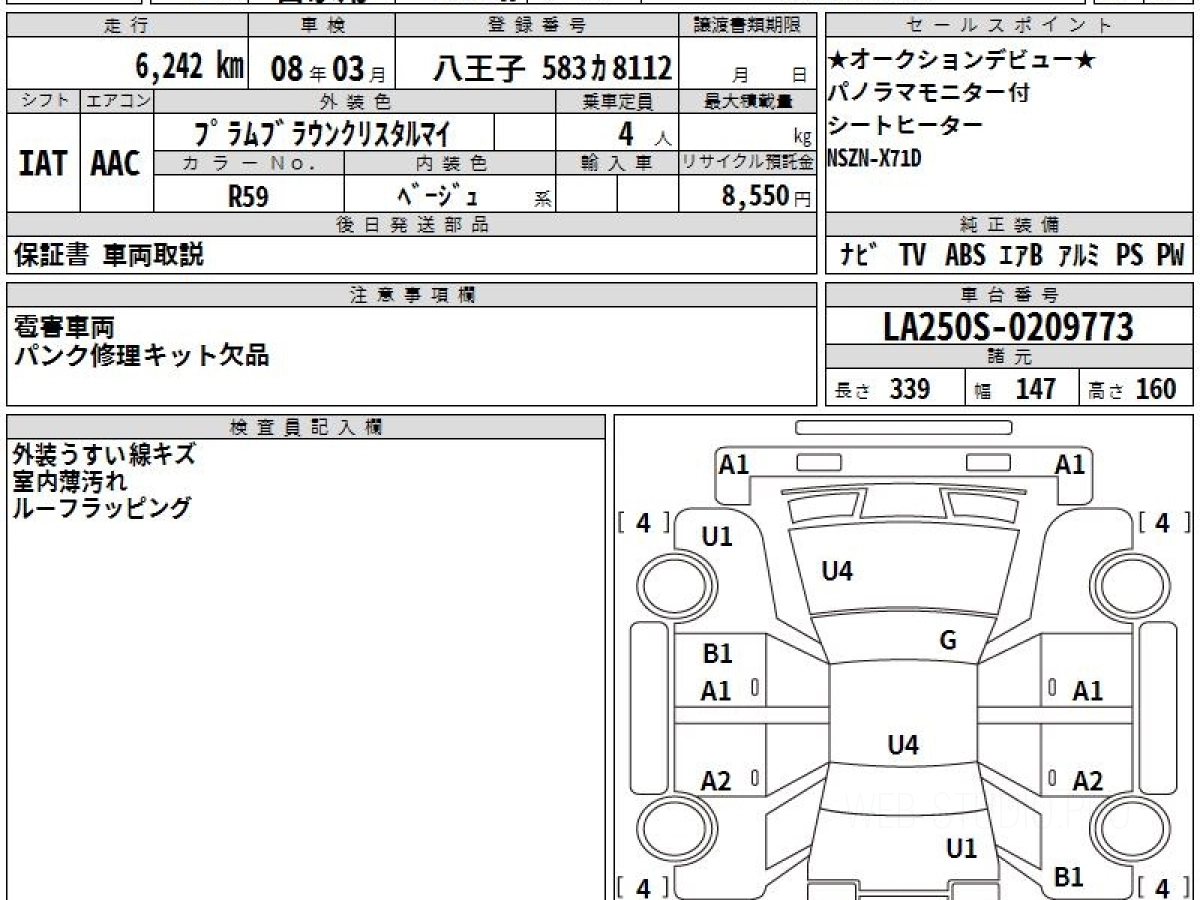Click the B1 mark on the front door

point(717,654)
